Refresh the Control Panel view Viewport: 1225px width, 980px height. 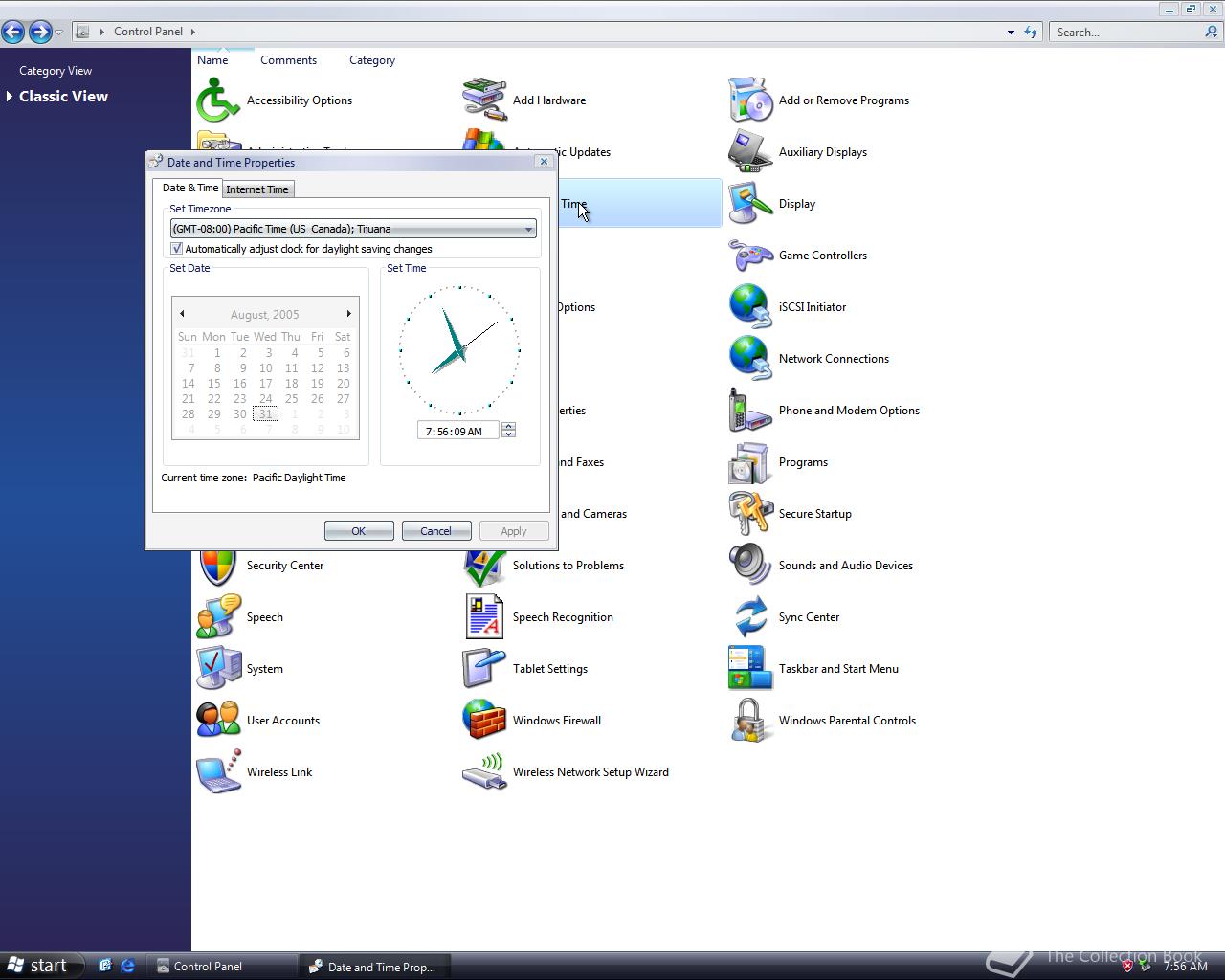tap(1031, 32)
